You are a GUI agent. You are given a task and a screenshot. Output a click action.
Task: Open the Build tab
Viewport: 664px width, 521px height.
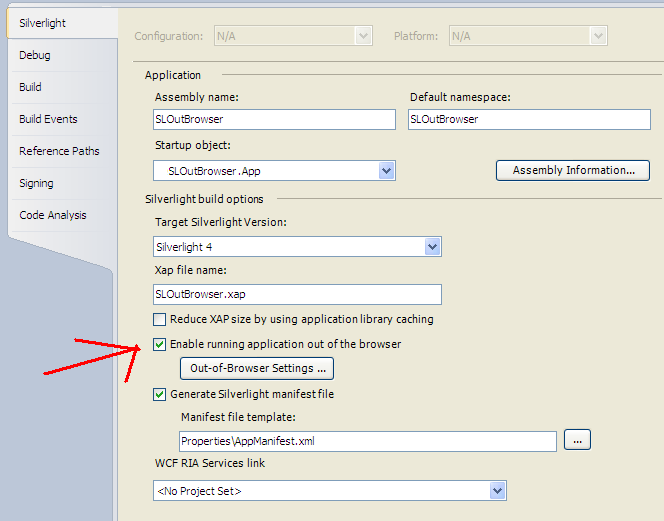click(30, 87)
